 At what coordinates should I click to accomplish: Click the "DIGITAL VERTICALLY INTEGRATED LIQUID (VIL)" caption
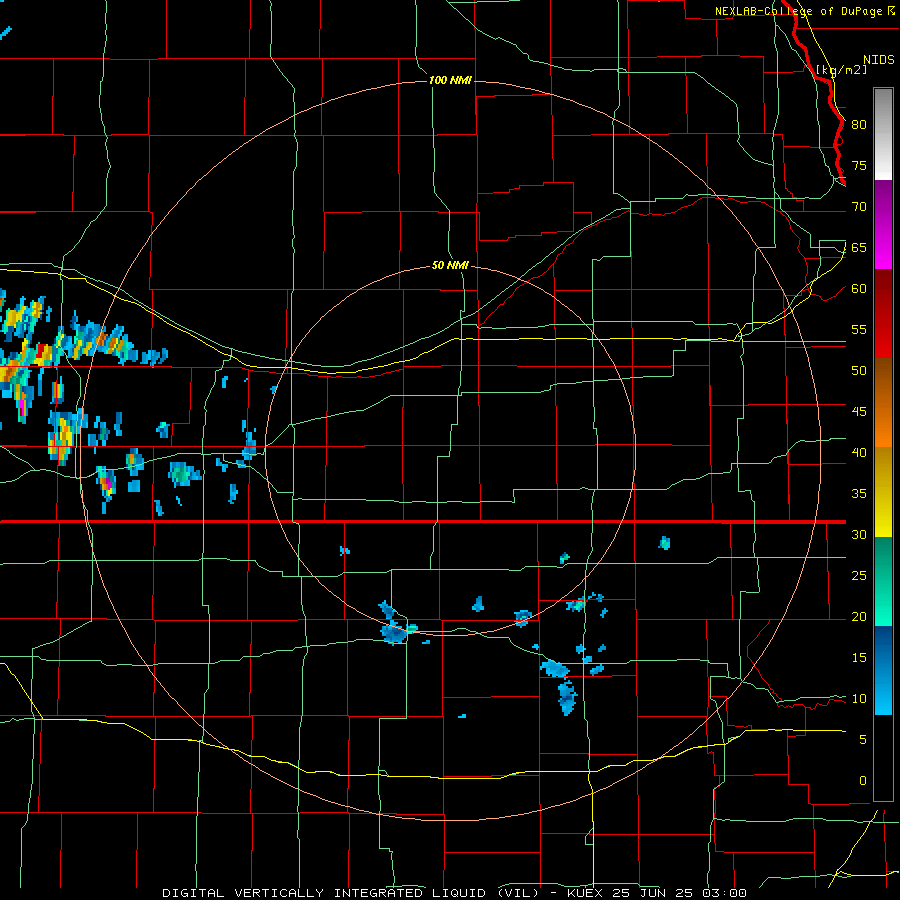click(350, 893)
